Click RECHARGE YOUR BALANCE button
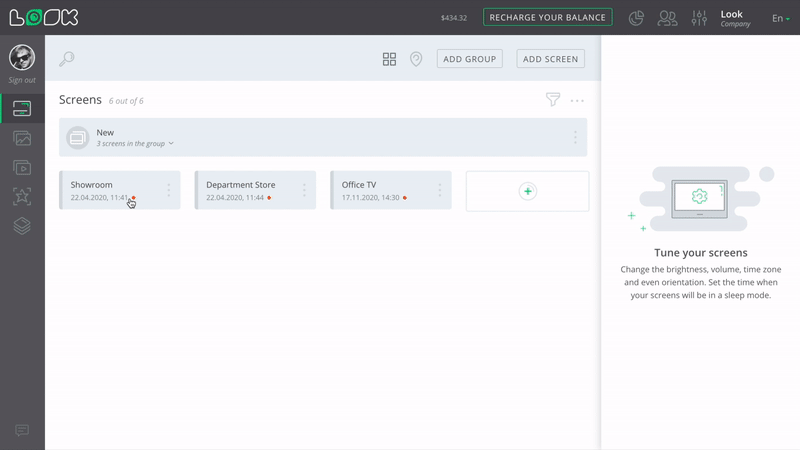The width and height of the screenshot is (800, 450). pos(547,17)
